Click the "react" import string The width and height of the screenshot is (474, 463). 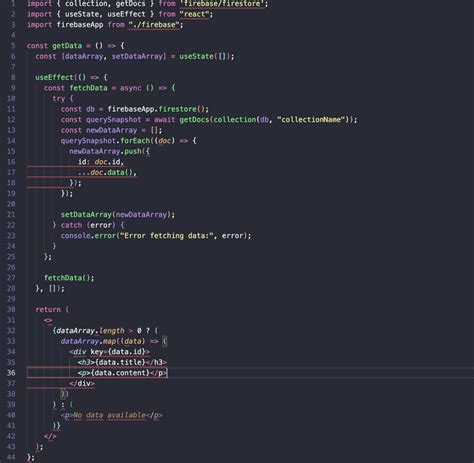(194, 14)
